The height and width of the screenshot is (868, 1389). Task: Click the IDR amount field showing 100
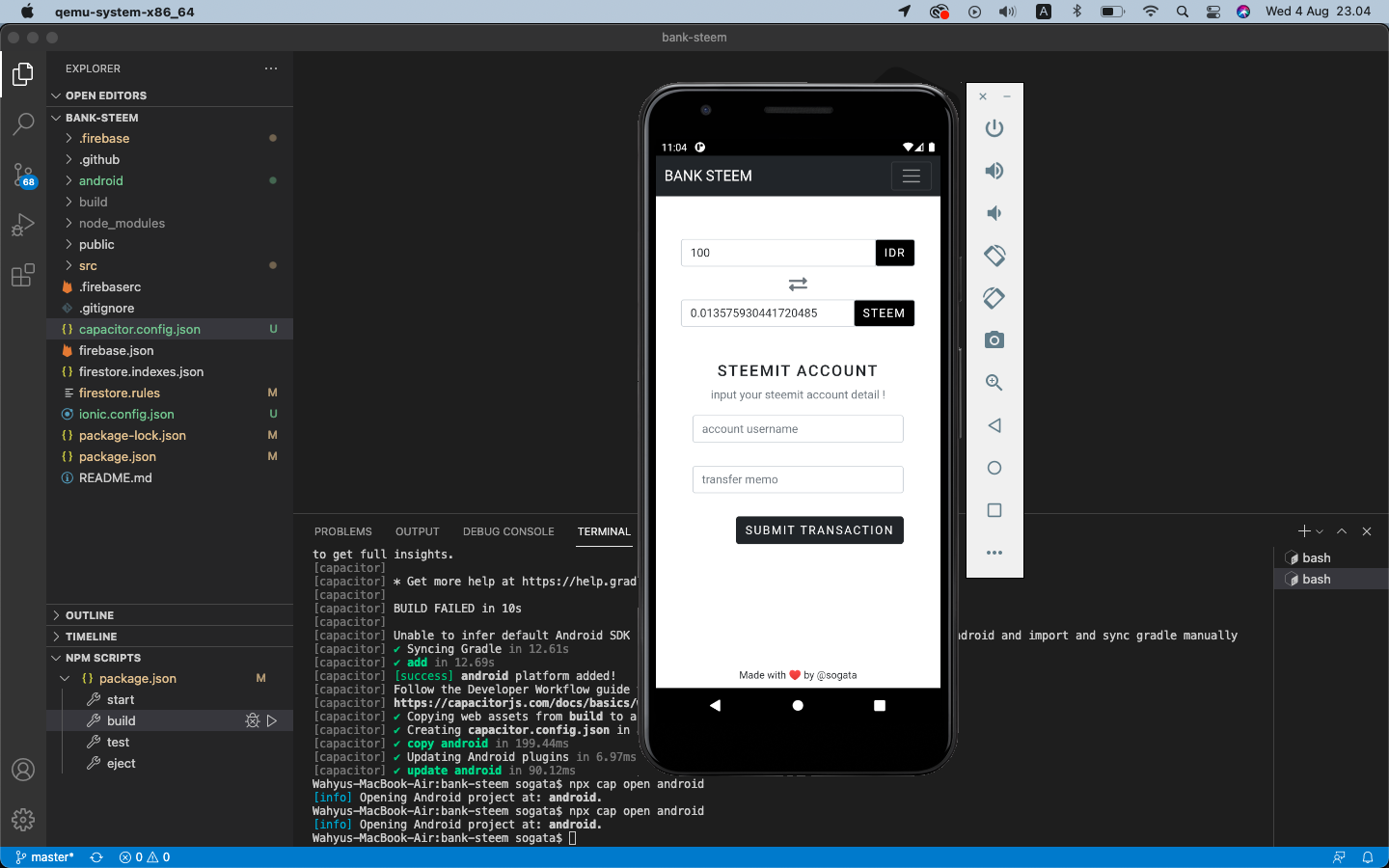coord(778,253)
